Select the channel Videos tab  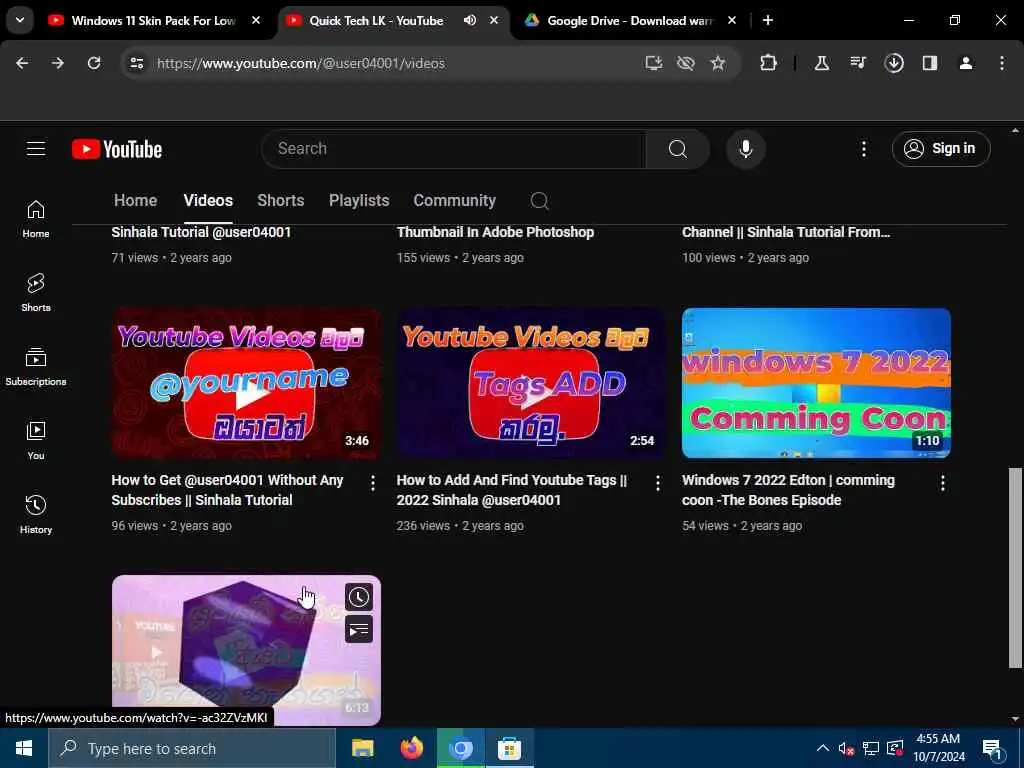point(208,200)
